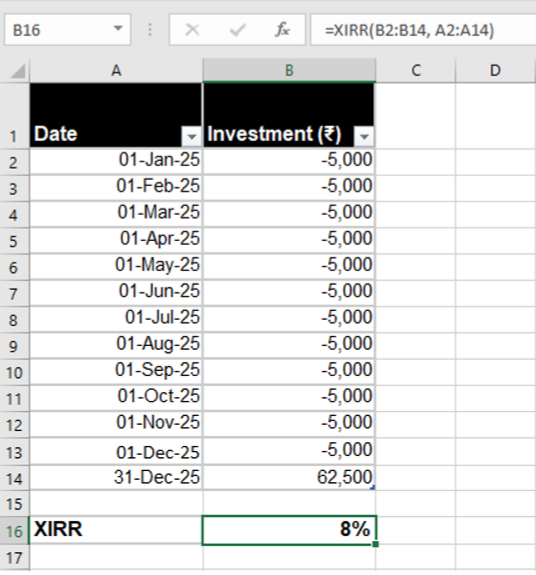This screenshot has width=536, height=575.
Task: Click the formula bar with XIRR formula
Action: pyautogui.click(x=423, y=30)
